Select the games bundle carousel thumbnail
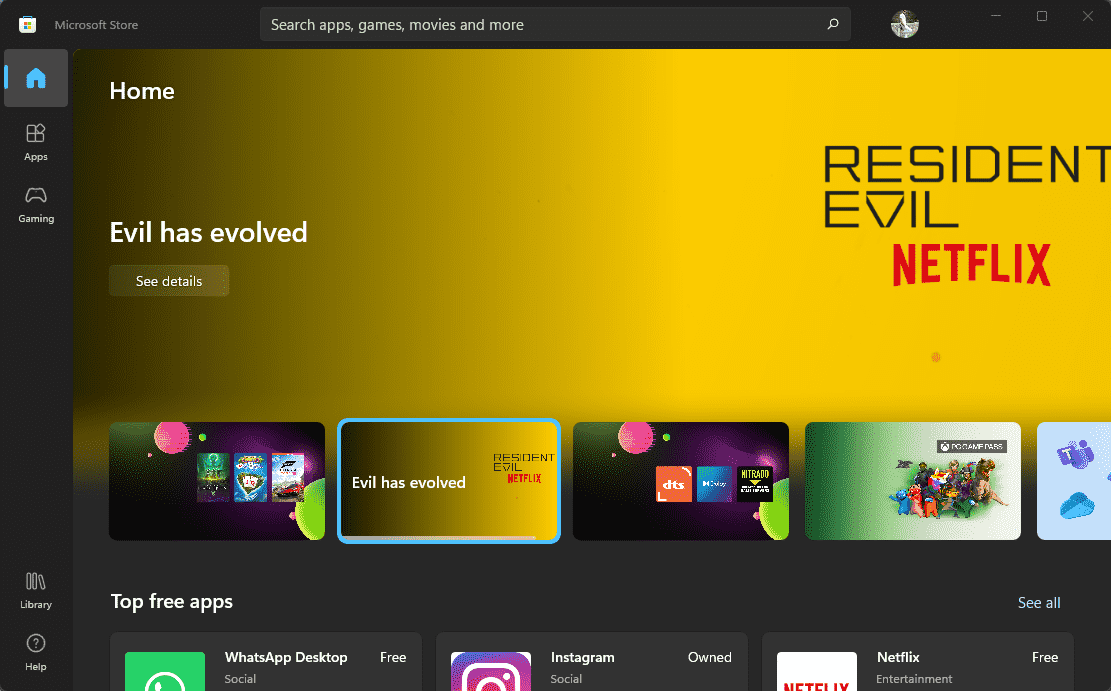1111x691 pixels. point(217,481)
